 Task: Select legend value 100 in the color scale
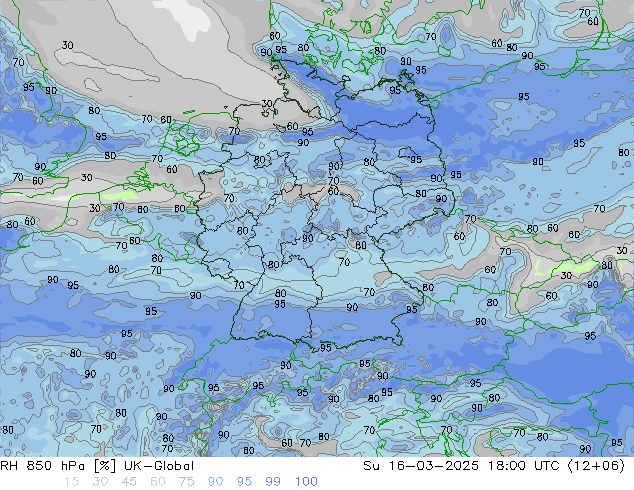[x=306, y=482]
